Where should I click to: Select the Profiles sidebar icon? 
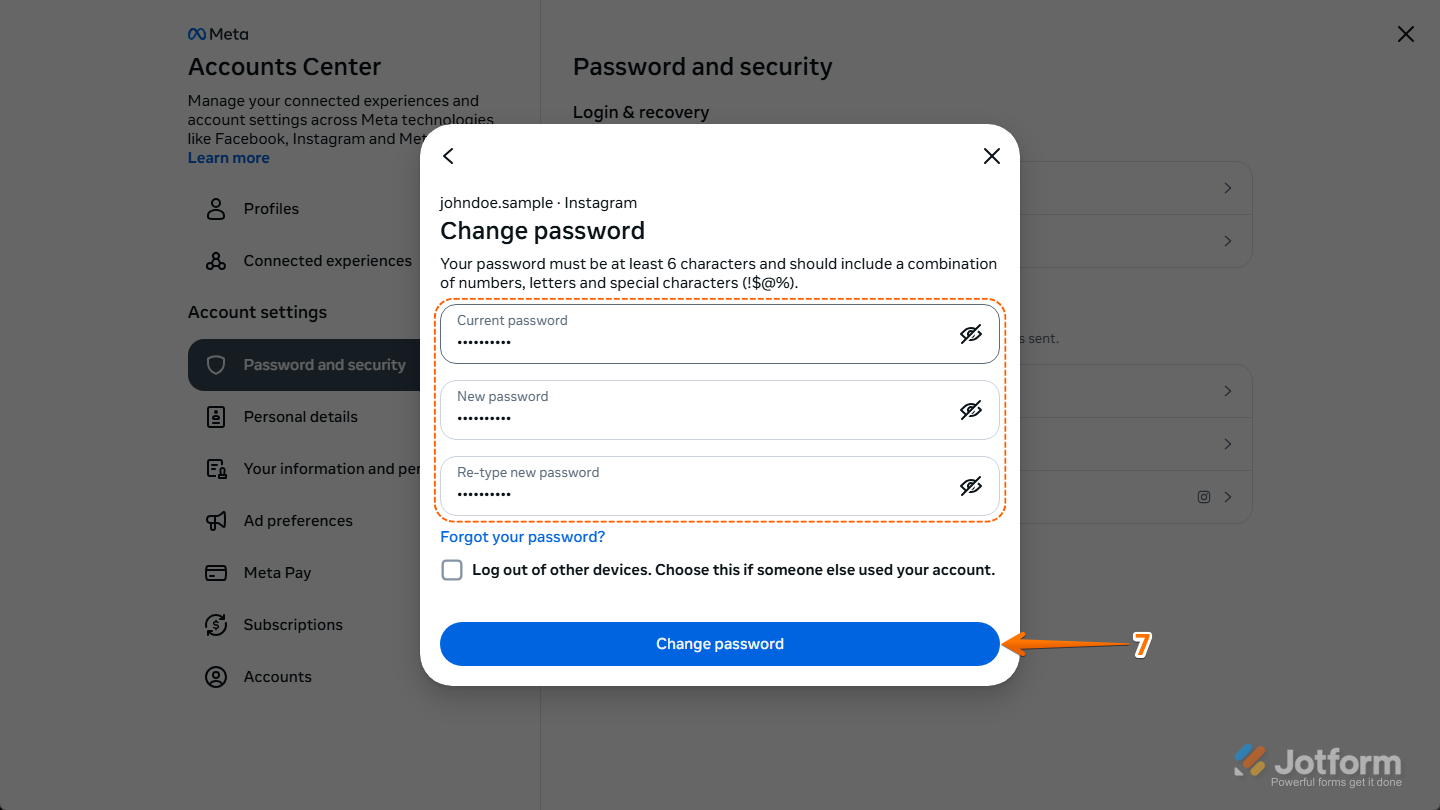click(215, 209)
